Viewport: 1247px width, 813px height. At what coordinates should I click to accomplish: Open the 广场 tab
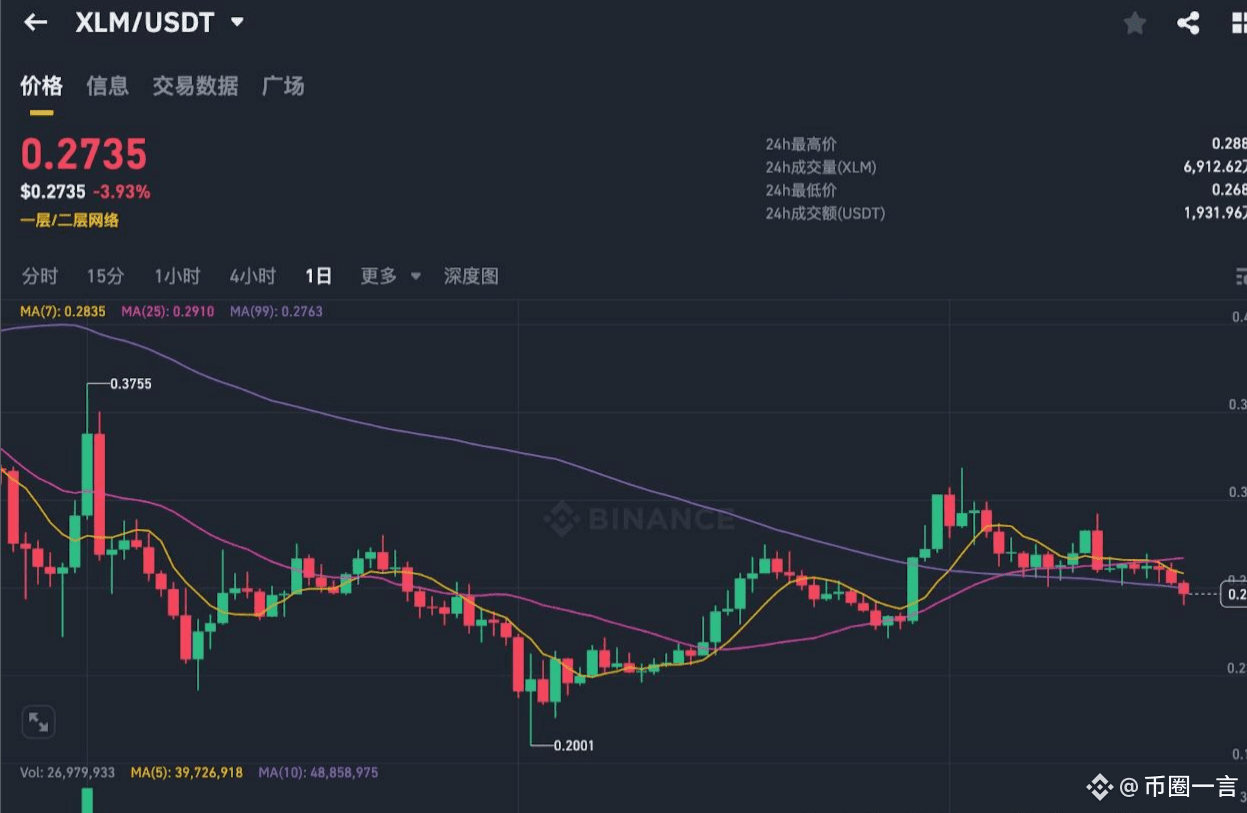(282, 86)
